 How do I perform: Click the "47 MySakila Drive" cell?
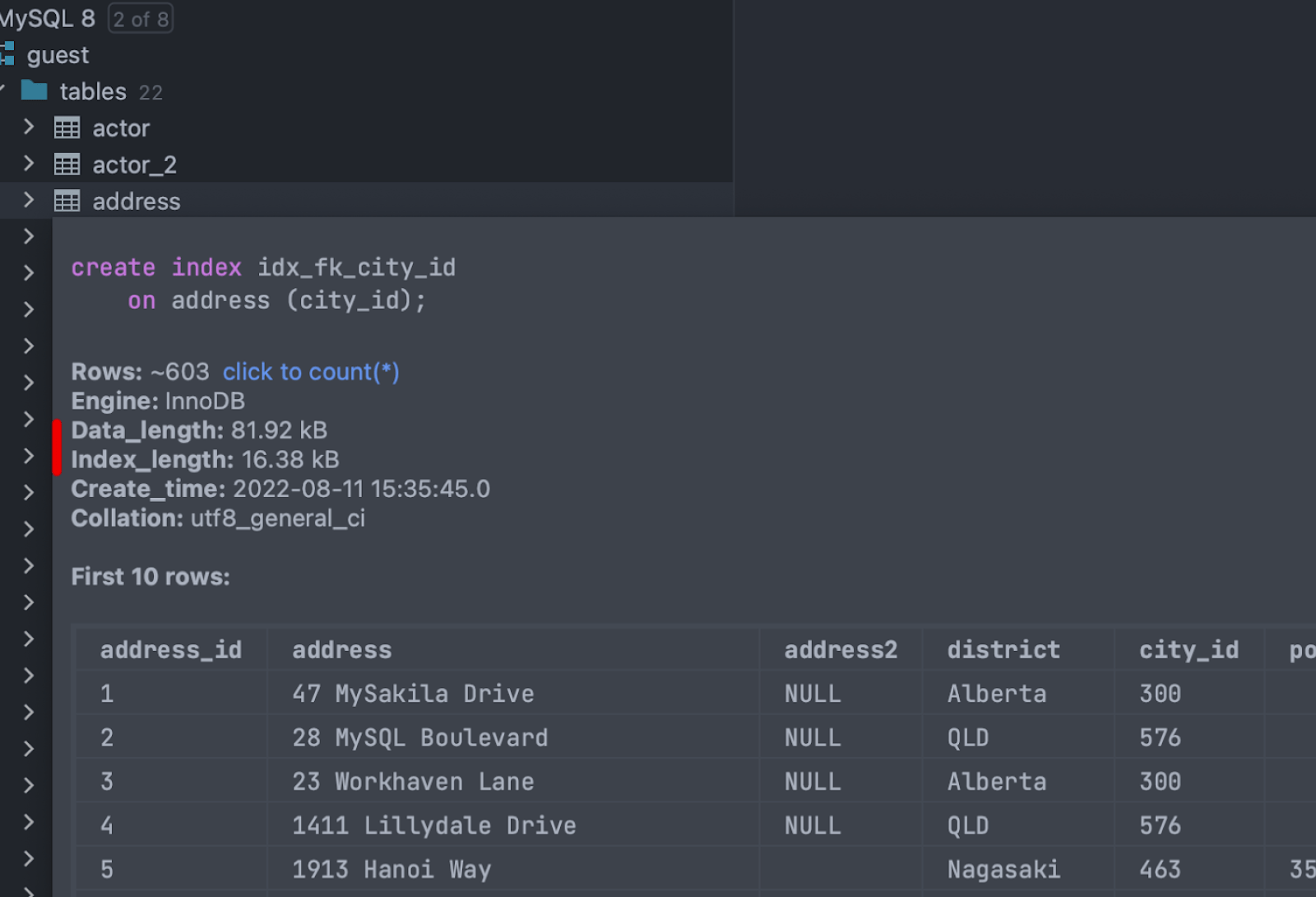coord(413,694)
